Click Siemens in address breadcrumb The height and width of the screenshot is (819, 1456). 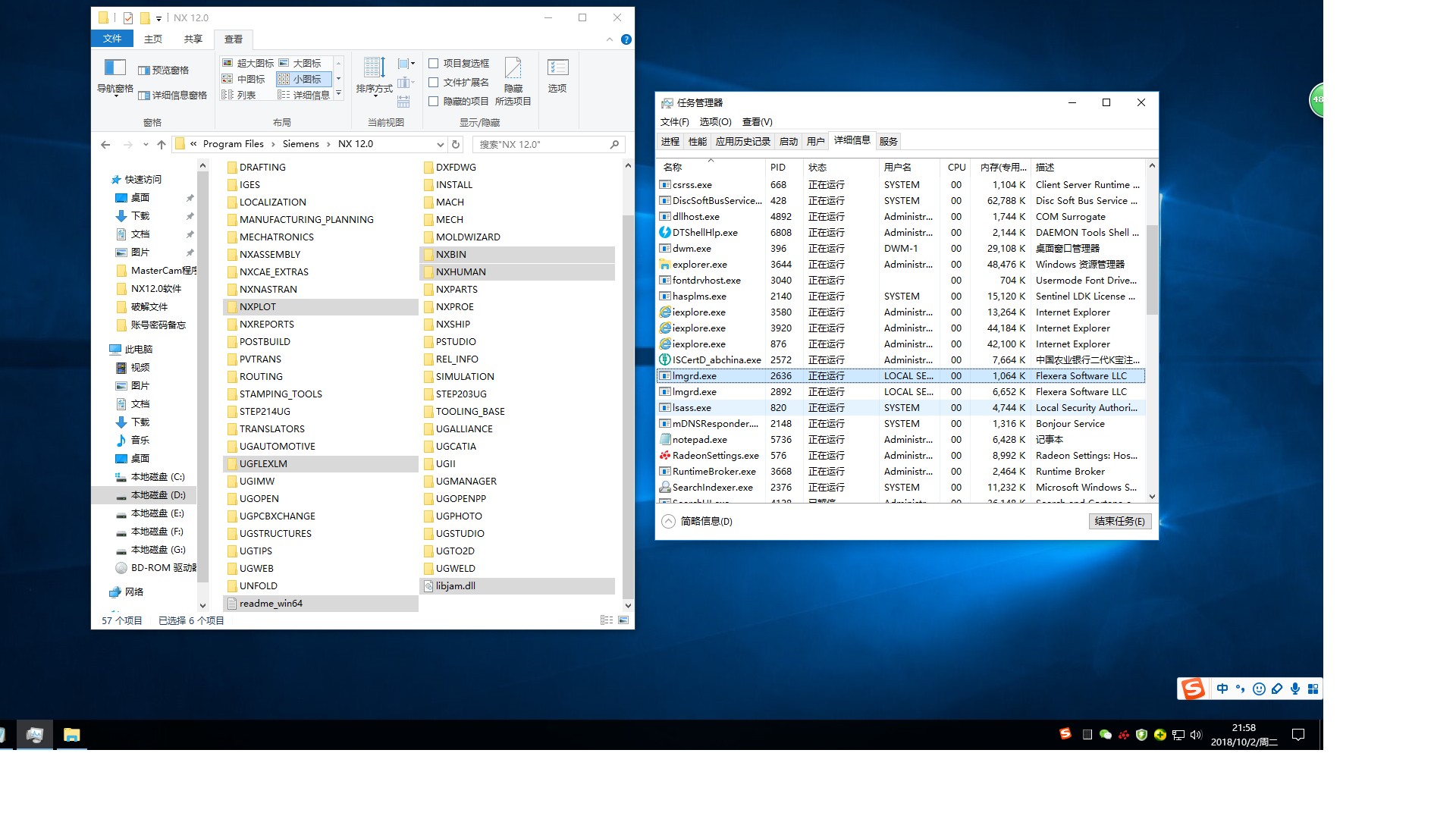[x=301, y=144]
